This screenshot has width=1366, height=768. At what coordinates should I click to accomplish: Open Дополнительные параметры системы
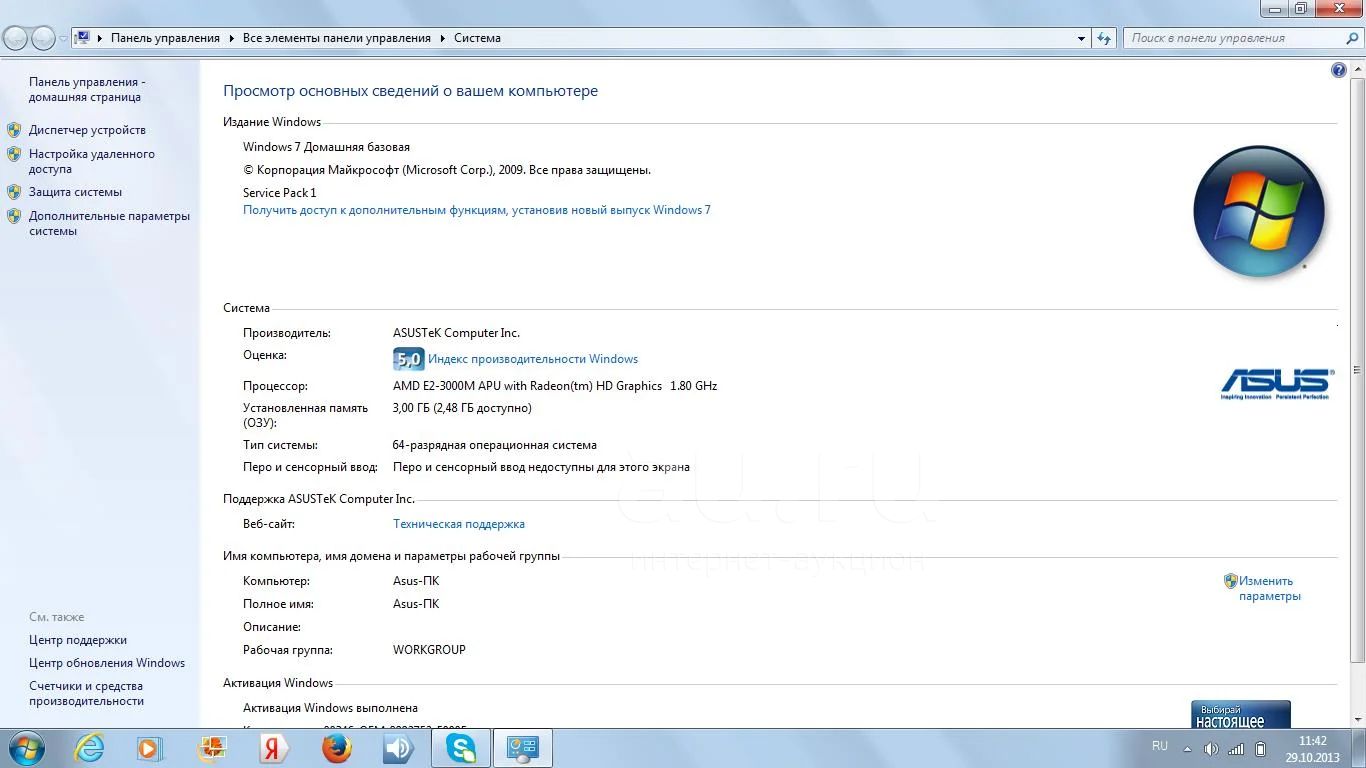point(109,223)
